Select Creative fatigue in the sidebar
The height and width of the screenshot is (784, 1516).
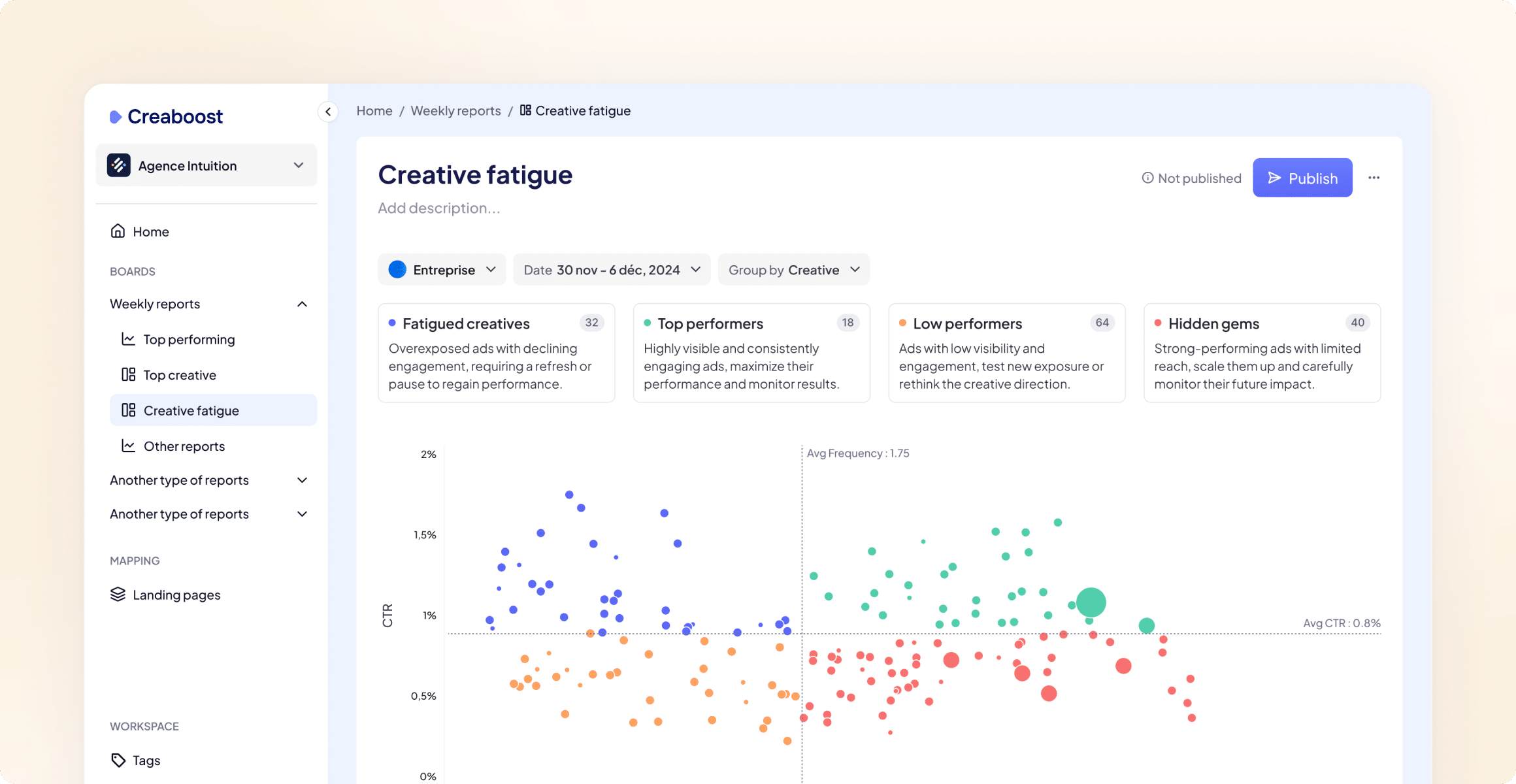(x=213, y=410)
